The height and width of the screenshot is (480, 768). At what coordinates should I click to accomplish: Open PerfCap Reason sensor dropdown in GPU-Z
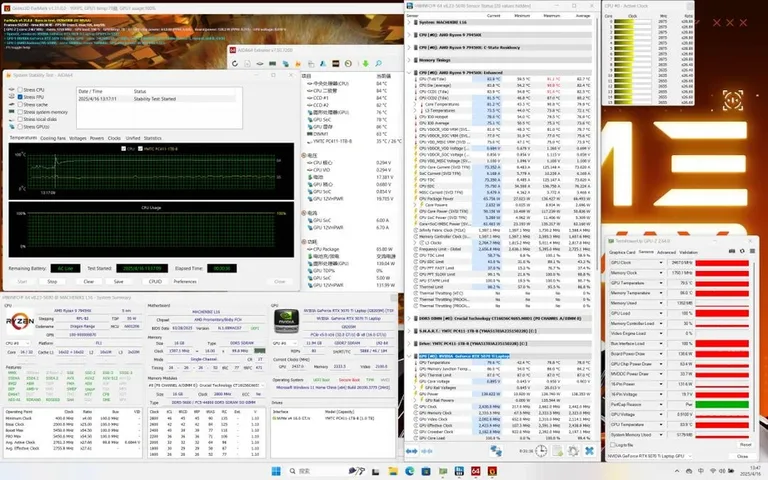pyautogui.click(x=661, y=404)
